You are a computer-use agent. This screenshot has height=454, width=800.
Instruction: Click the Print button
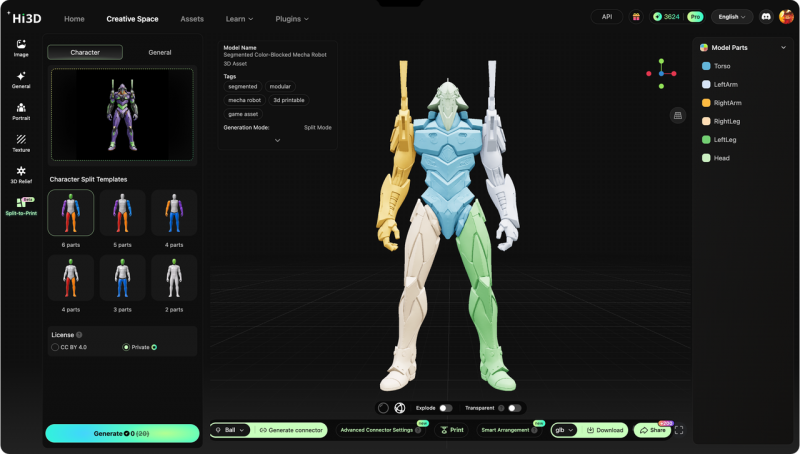[452, 430]
